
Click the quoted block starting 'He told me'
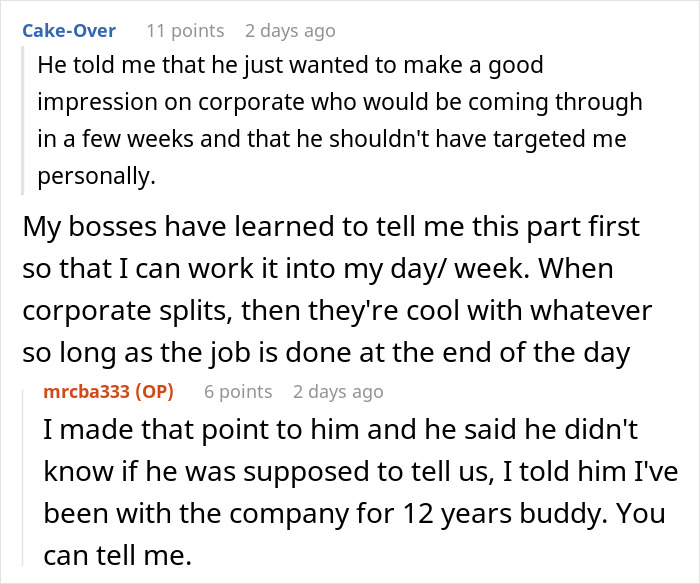click(340, 120)
